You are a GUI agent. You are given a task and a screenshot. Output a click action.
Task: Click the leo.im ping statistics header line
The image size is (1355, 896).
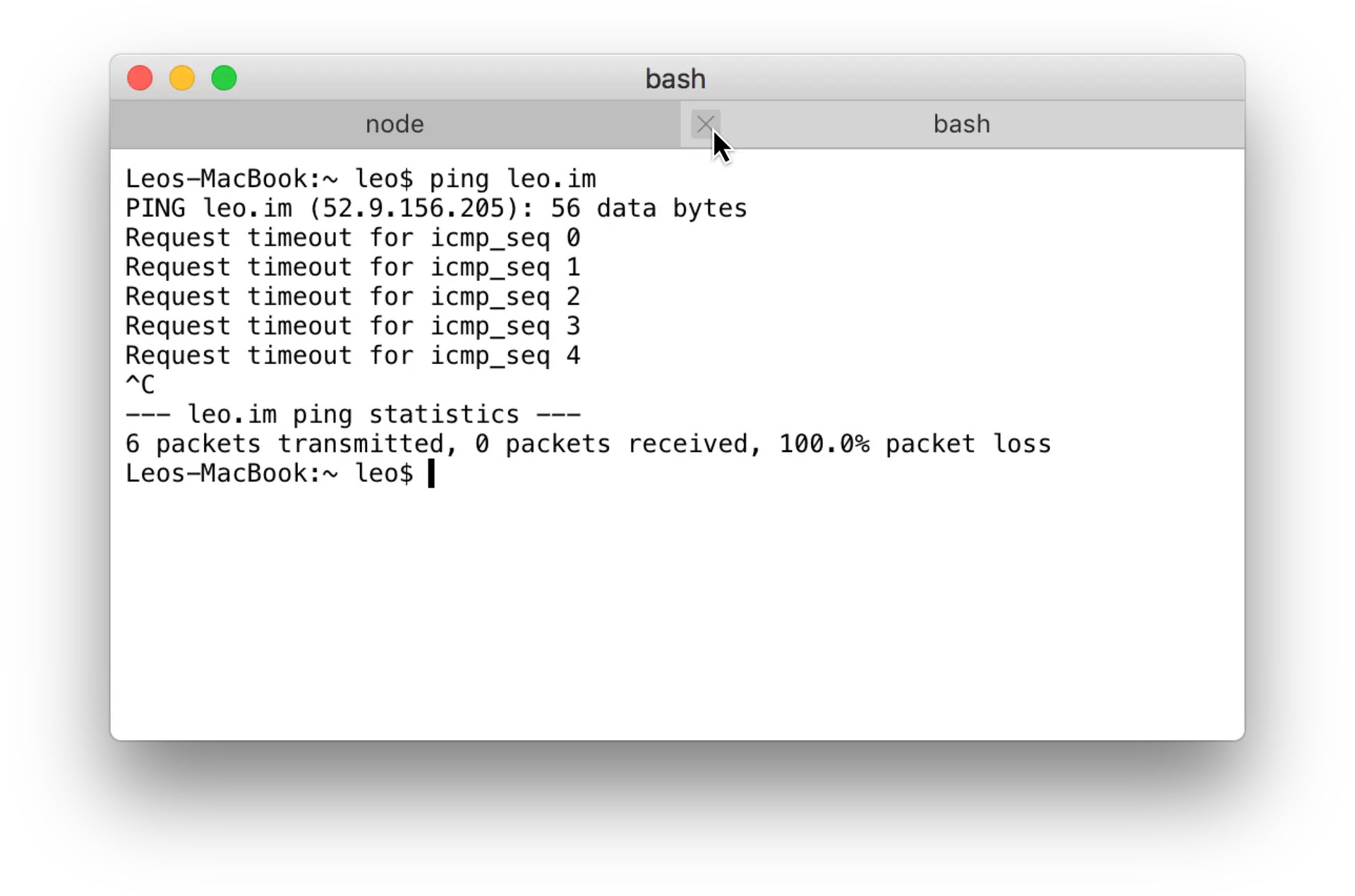353,415
